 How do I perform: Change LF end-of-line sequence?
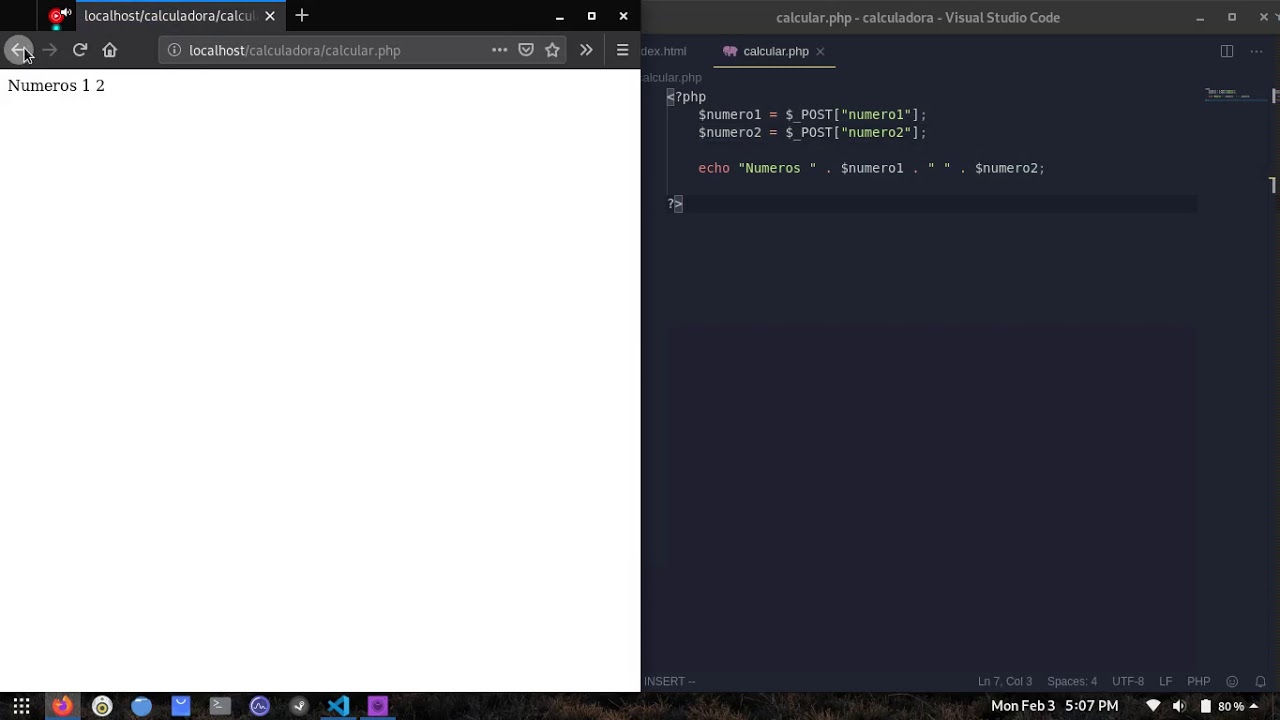click(1166, 681)
